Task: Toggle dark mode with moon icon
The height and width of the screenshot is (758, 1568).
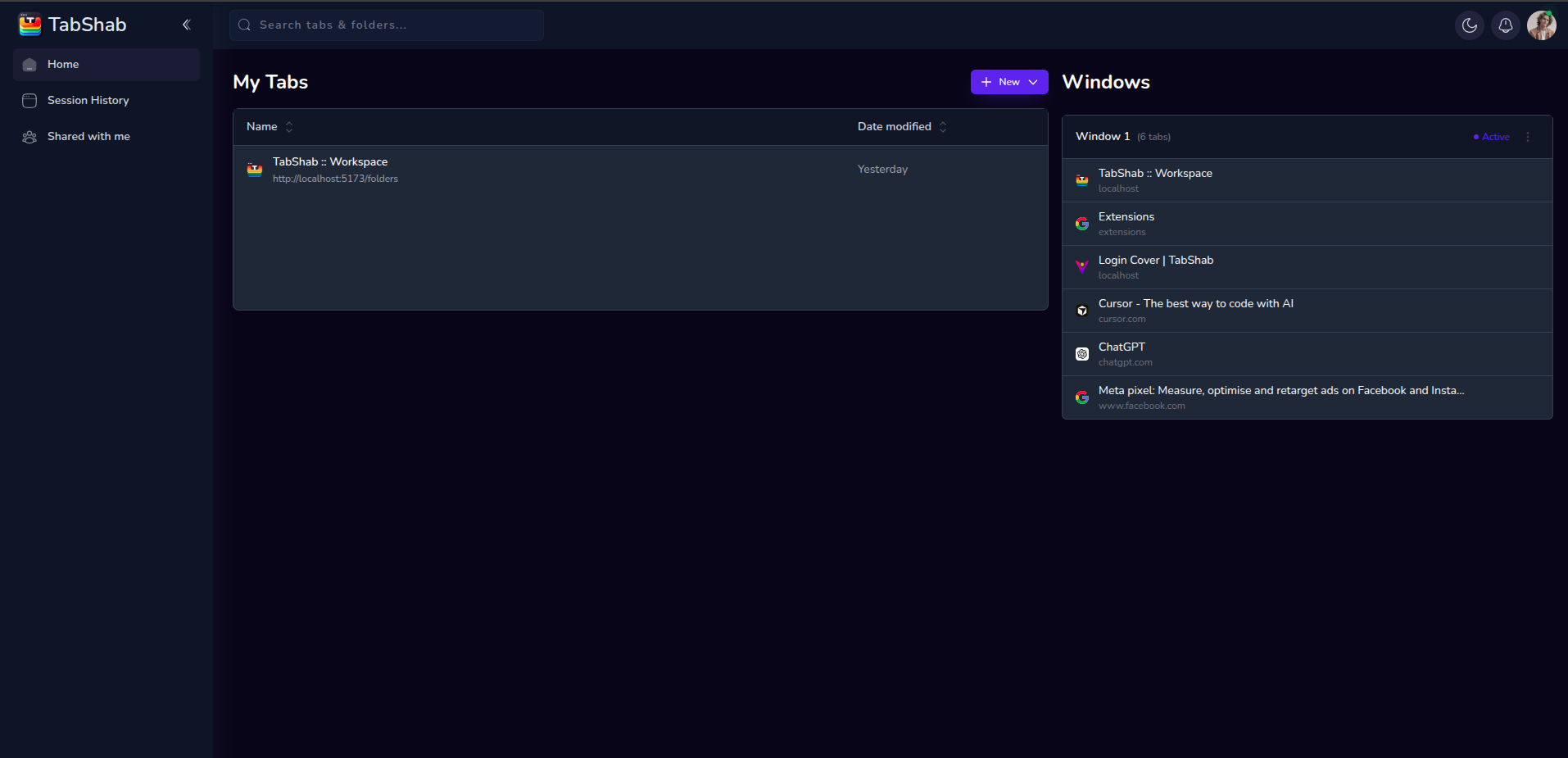Action: coord(1469,25)
